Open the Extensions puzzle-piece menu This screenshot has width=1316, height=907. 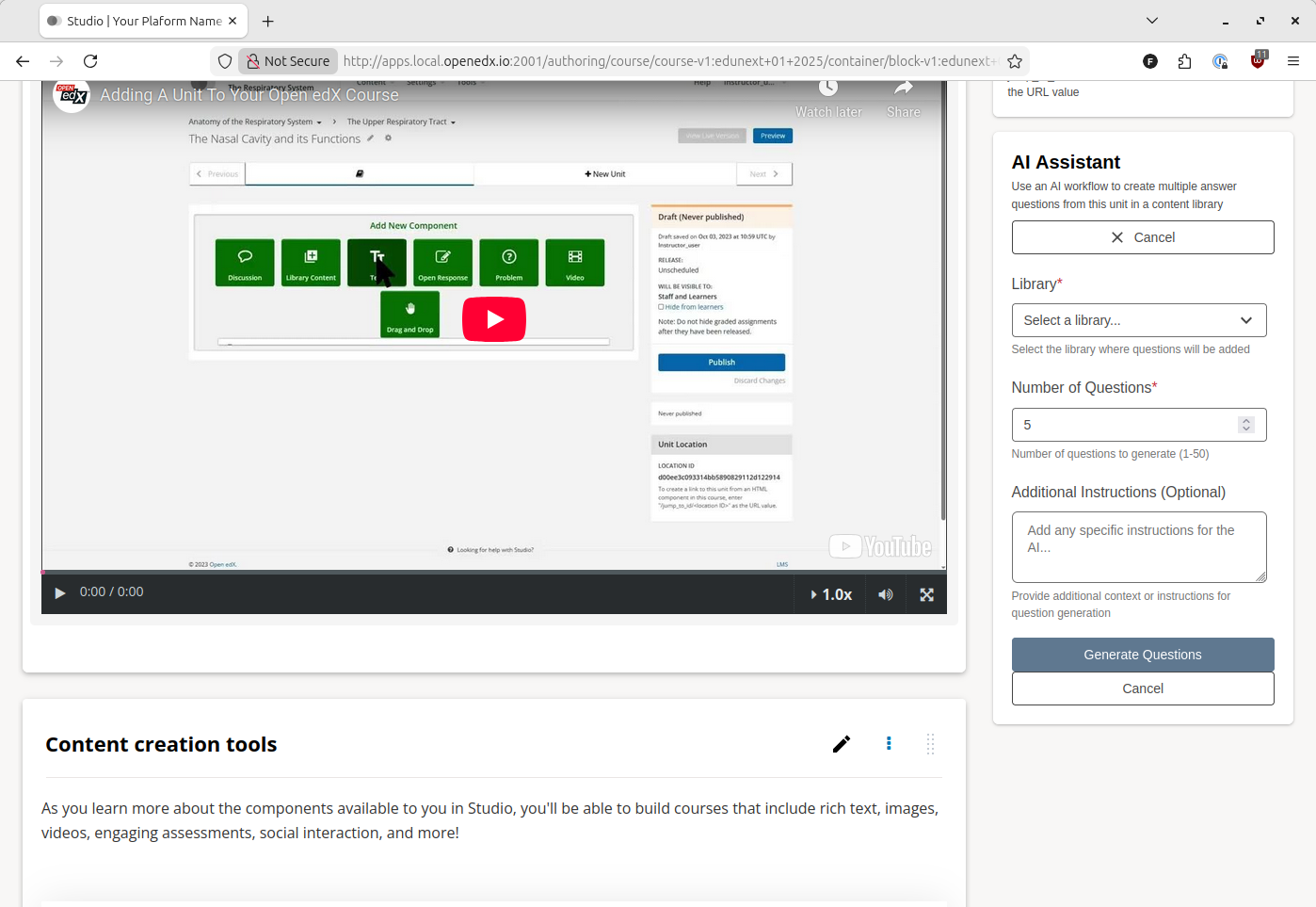tap(1185, 61)
